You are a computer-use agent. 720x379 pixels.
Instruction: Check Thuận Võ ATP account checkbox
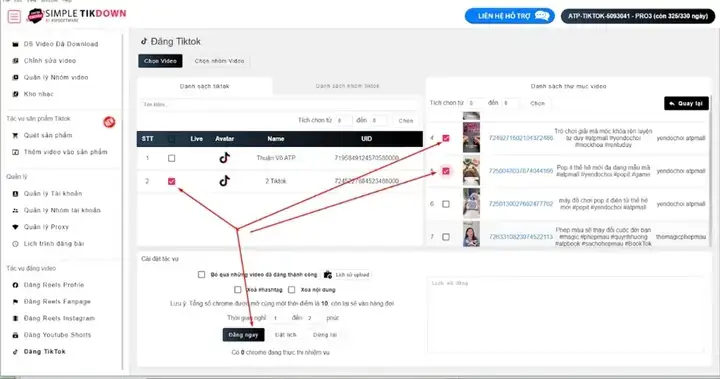[x=171, y=158]
